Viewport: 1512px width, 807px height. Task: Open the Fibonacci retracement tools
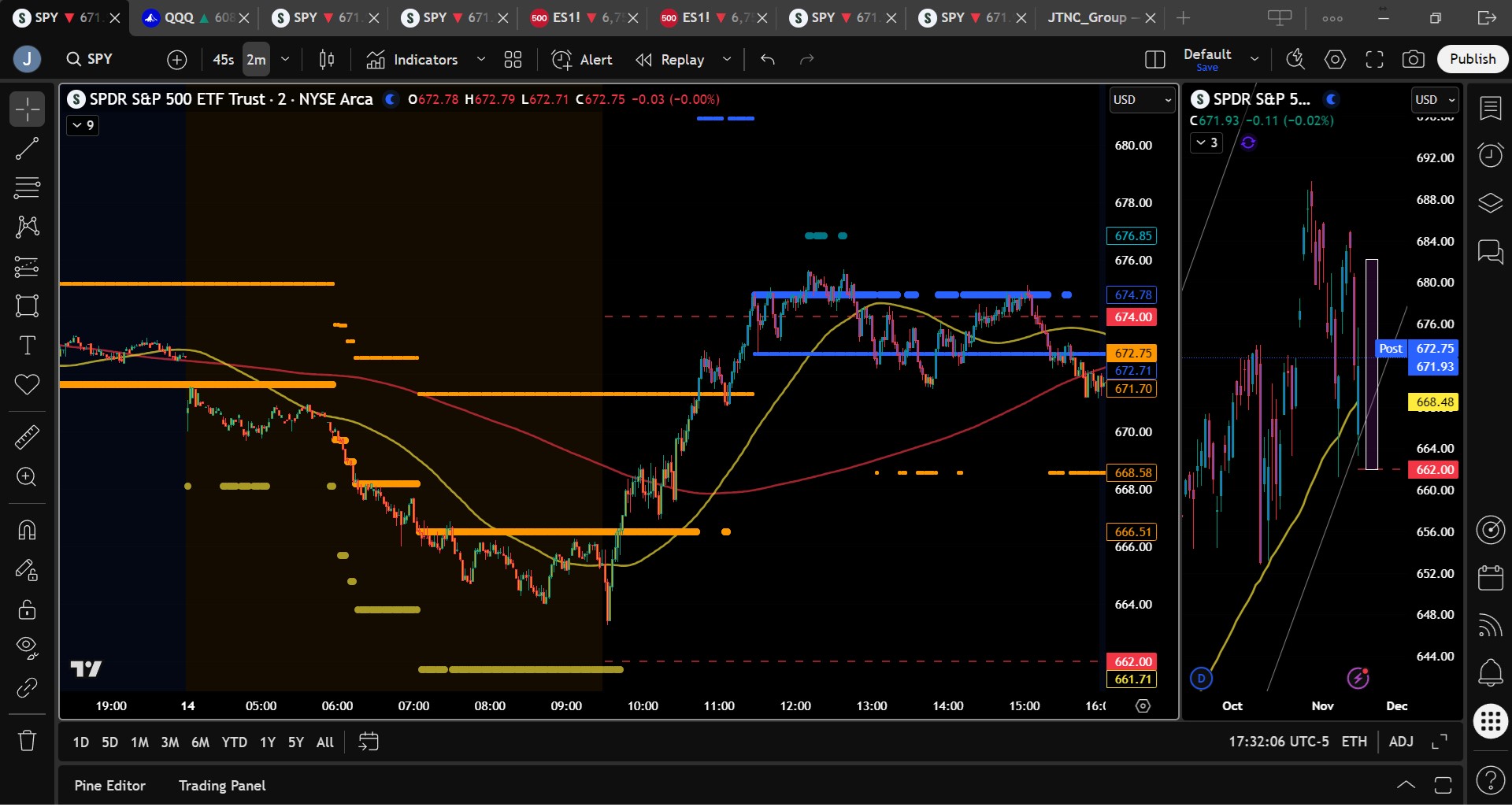pos(27,188)
